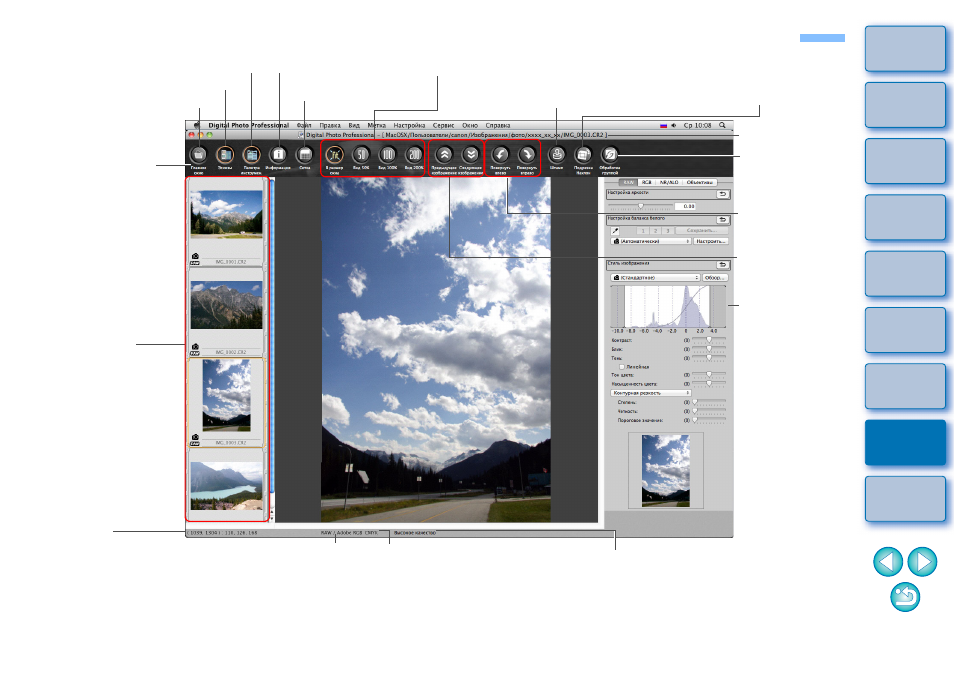Click Rotate right toolbar icon
Viewport: 954px width, 674px height.
click(527, 155)
